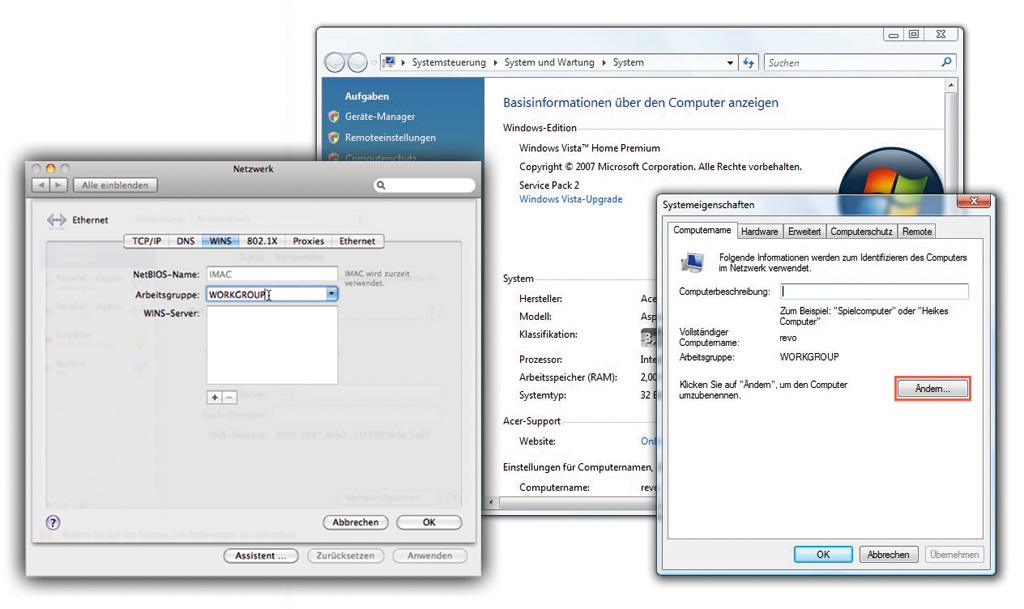Click 'Arbeitsspeicher (RAM):' label
This screenshot has width=1024, height=609.
coord(568,377)
